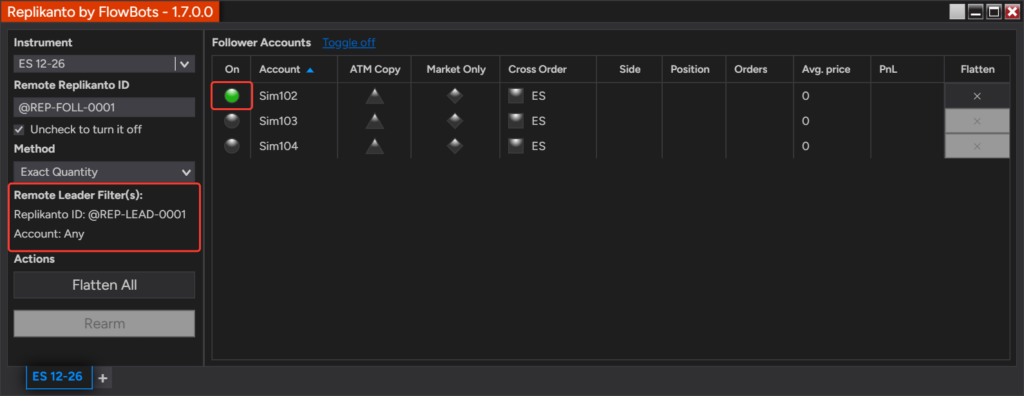Toggle Market Only diamond for Sim102

(455, 96)
